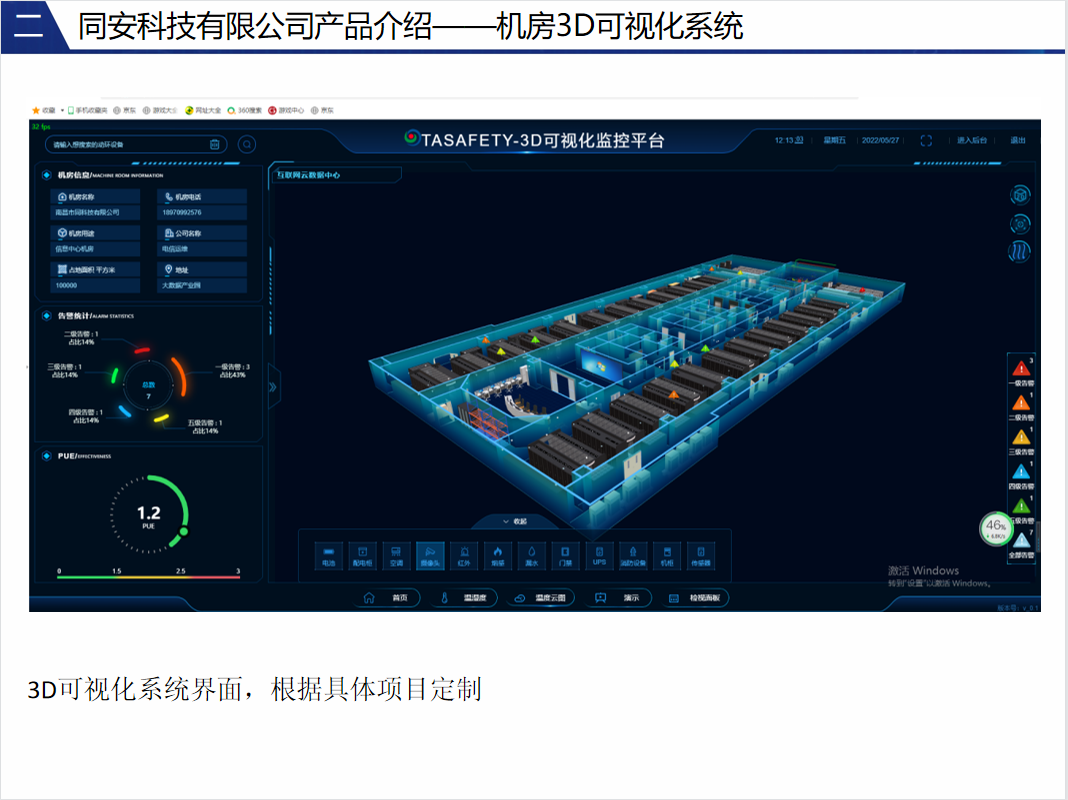Image resolution: width=1068 pixels, height=800 pixels.
Task: Toggle the 四级告警 blue alarm filter
Action: coord(1021,473)
